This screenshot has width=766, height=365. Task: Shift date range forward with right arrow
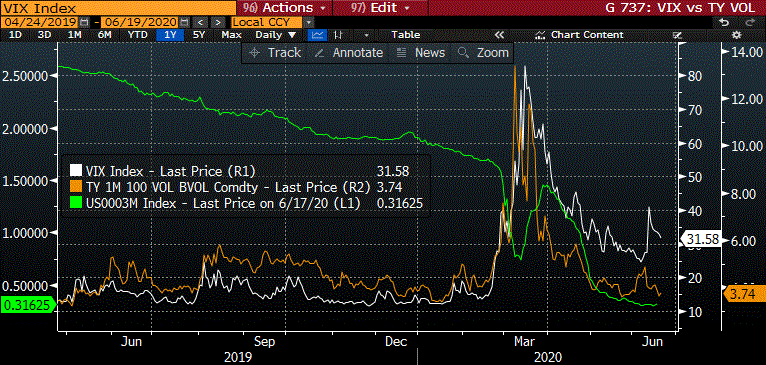[219, 22]
